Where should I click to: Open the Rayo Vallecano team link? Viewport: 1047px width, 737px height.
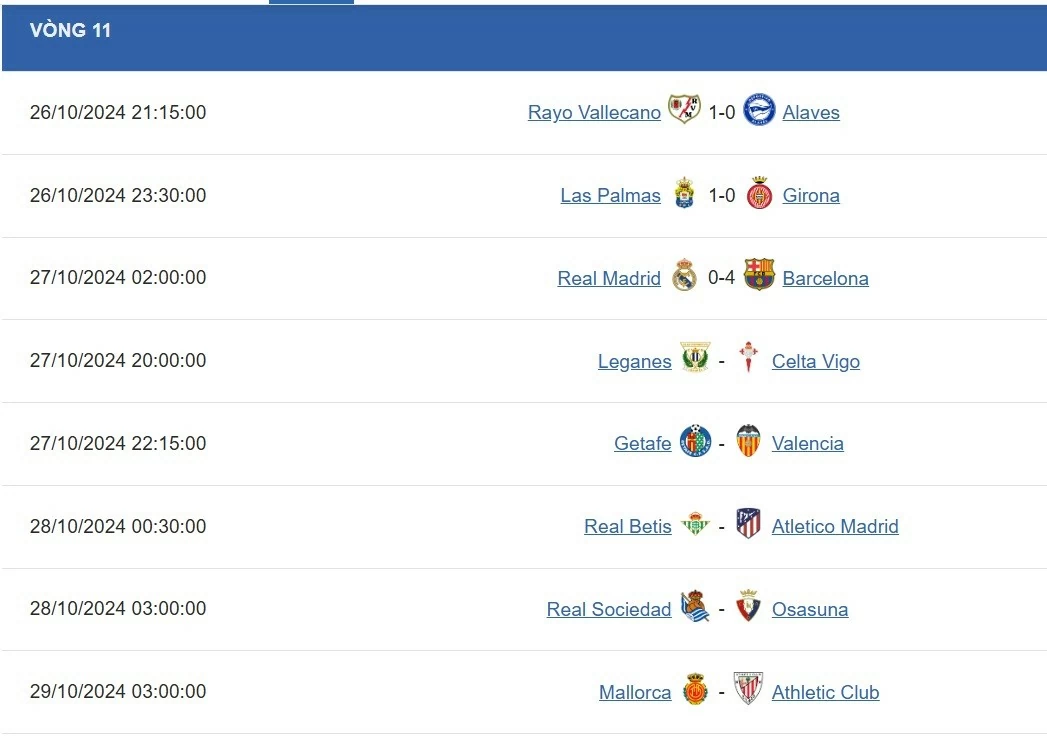(x=594, y=113)
